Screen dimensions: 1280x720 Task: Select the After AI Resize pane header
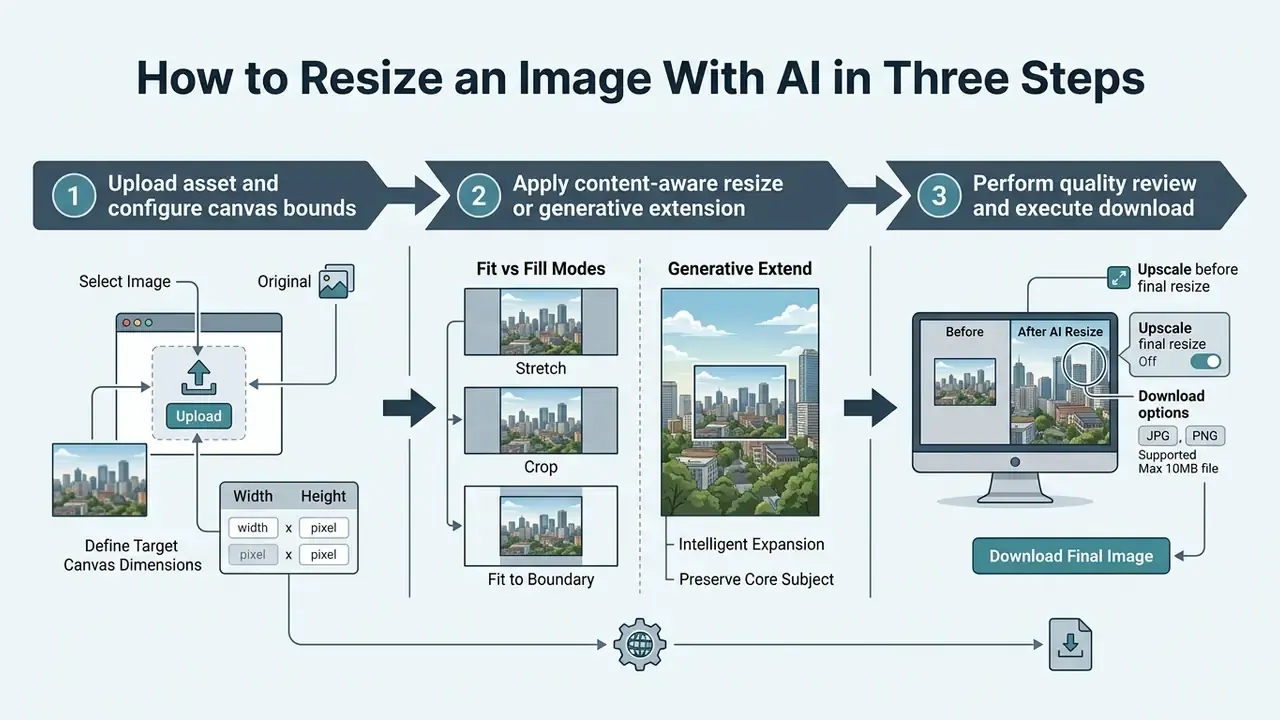click(x=1060, y=332)
